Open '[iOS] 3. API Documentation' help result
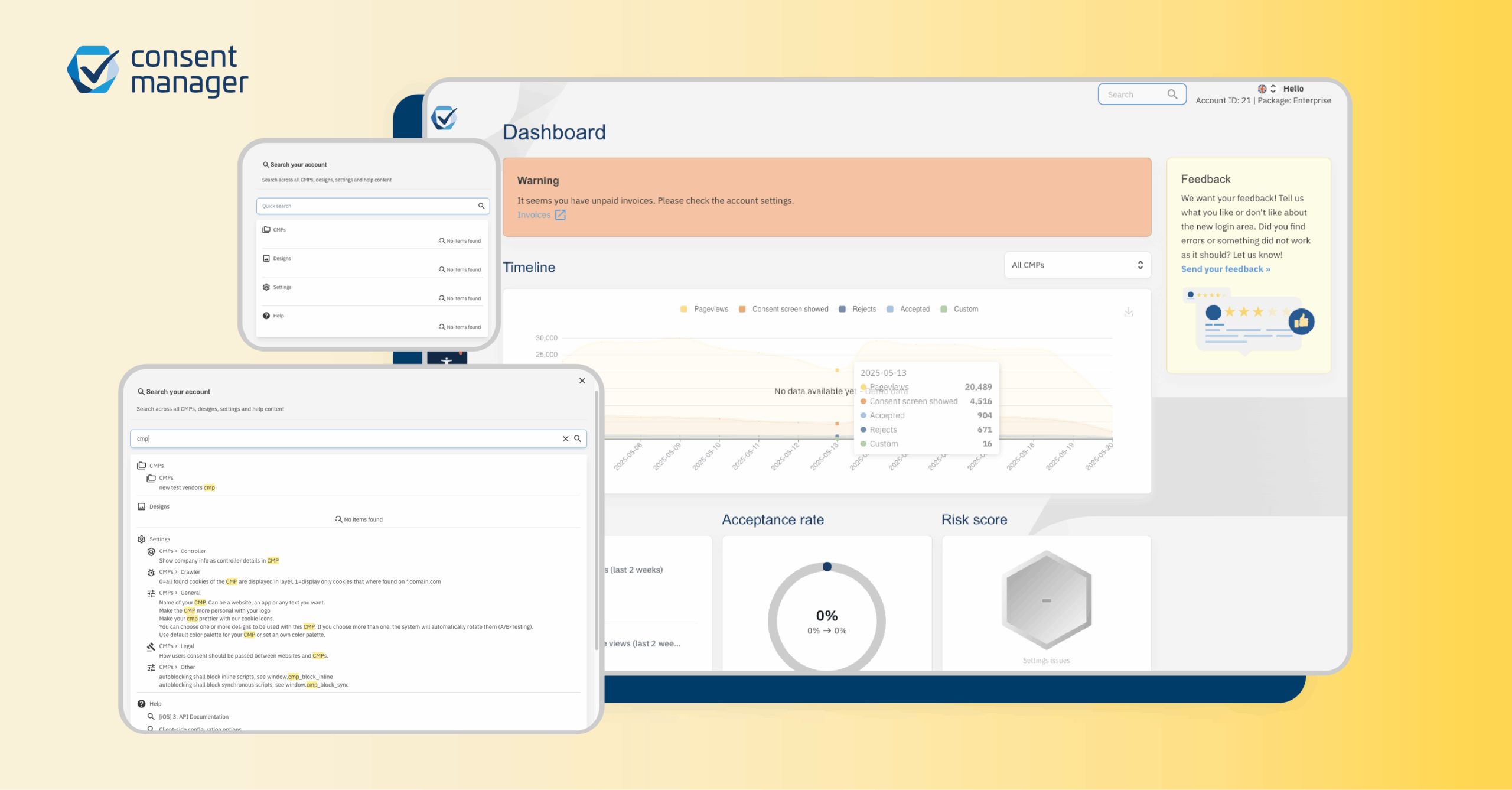 point(194,717)
